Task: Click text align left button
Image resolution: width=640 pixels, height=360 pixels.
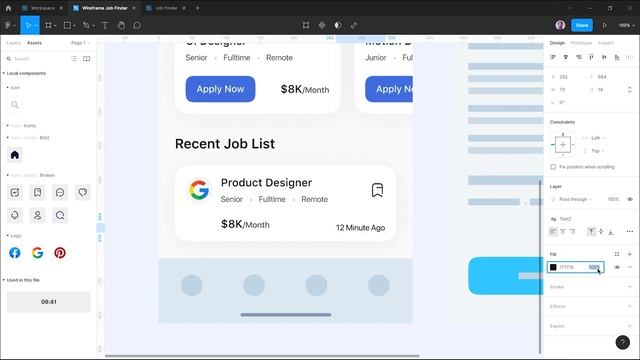Action: [x=553, y=231]
